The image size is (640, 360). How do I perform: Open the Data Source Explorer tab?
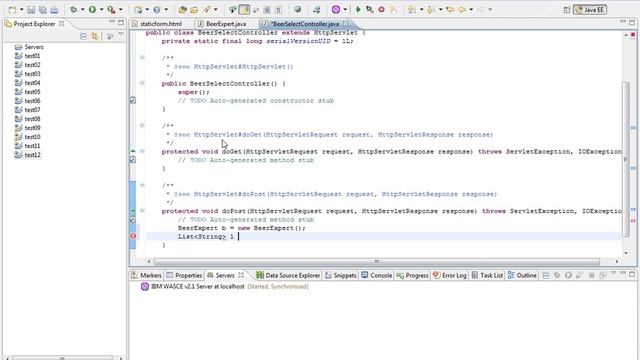(x=288, y=276)
